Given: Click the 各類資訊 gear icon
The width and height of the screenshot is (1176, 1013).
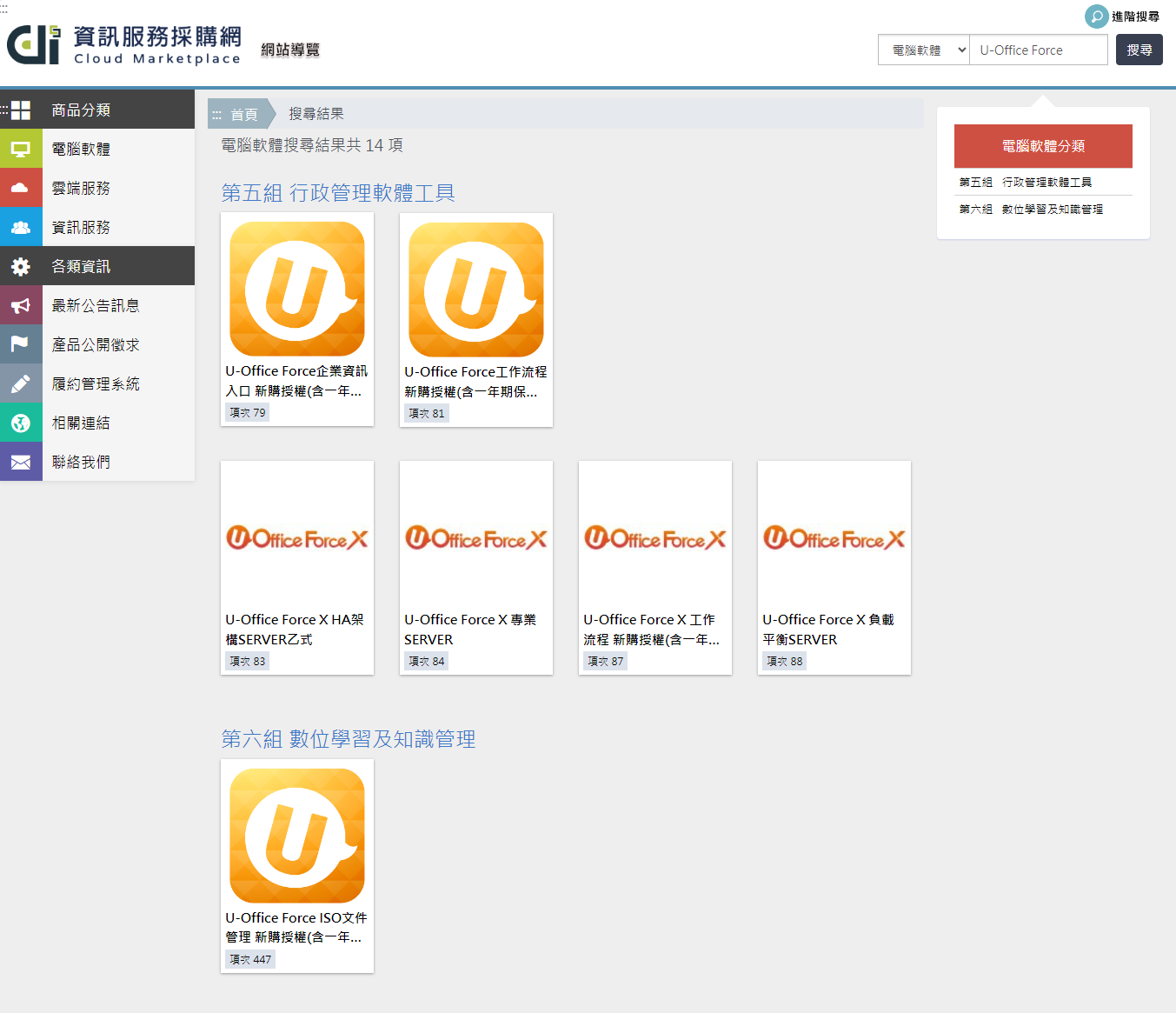Looking at the screenshot, I should coord(21,266).
